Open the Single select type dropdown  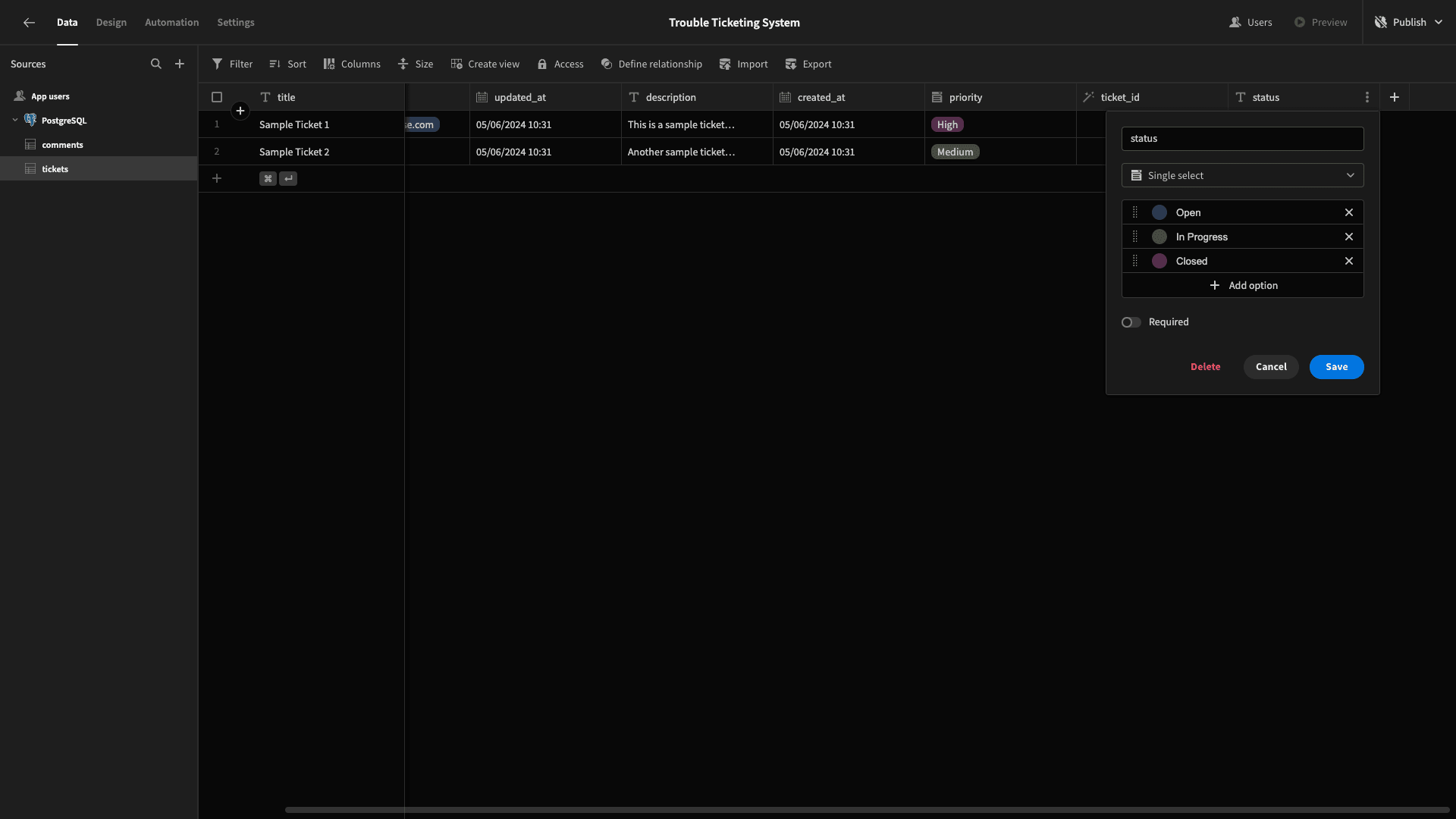1243,176
